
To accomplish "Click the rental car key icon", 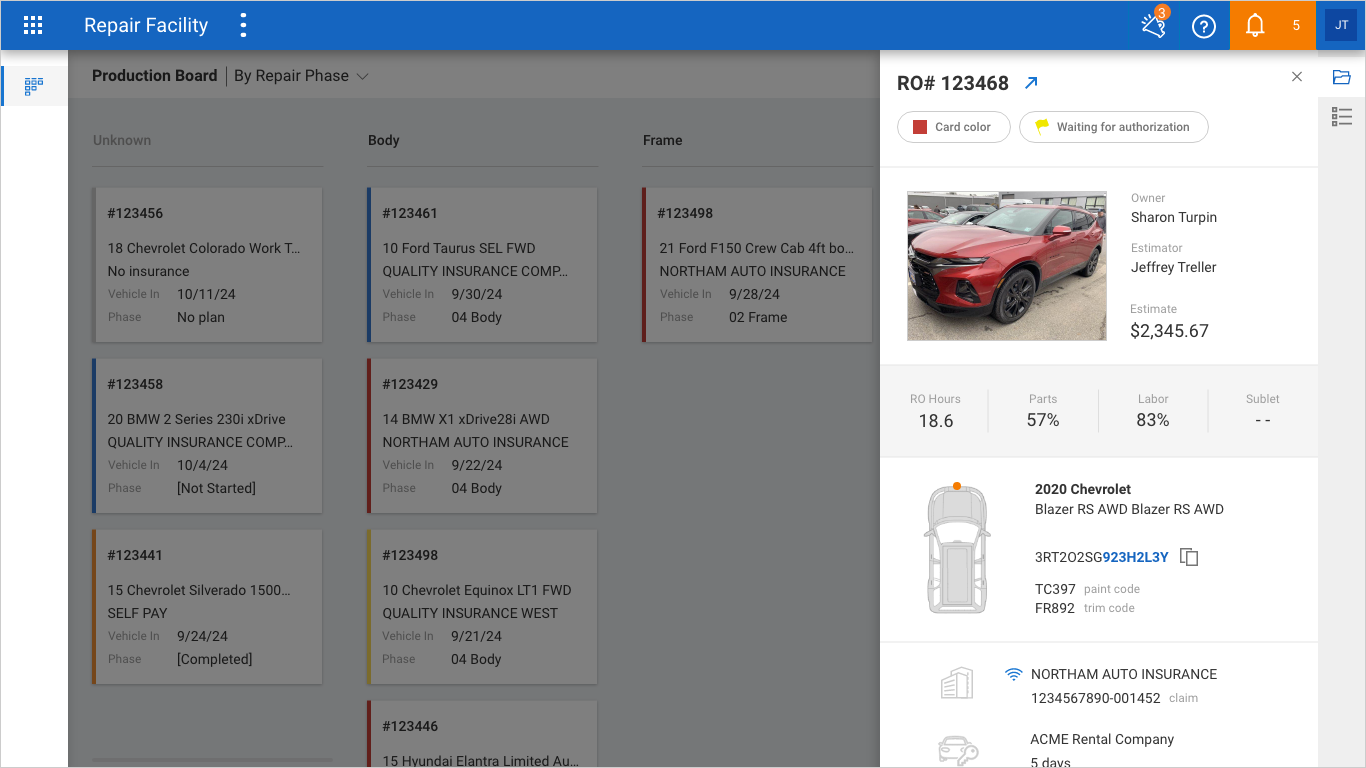I will pos(957,751).
